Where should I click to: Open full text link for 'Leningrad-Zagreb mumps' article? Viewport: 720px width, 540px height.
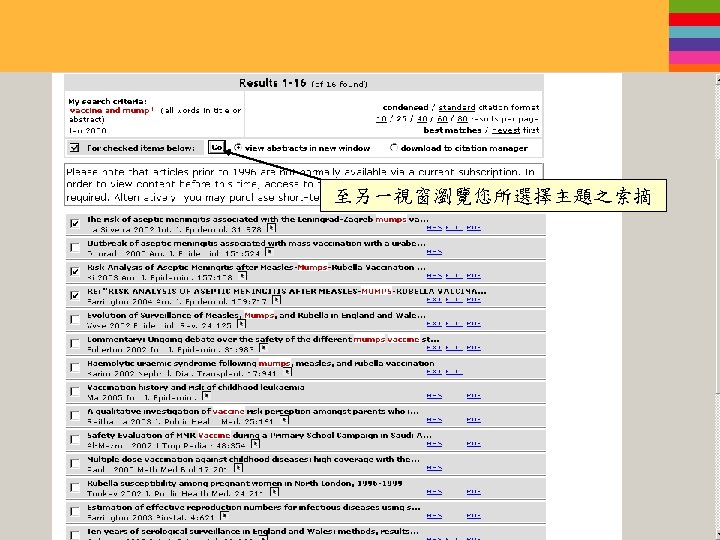tap(454, 228)
